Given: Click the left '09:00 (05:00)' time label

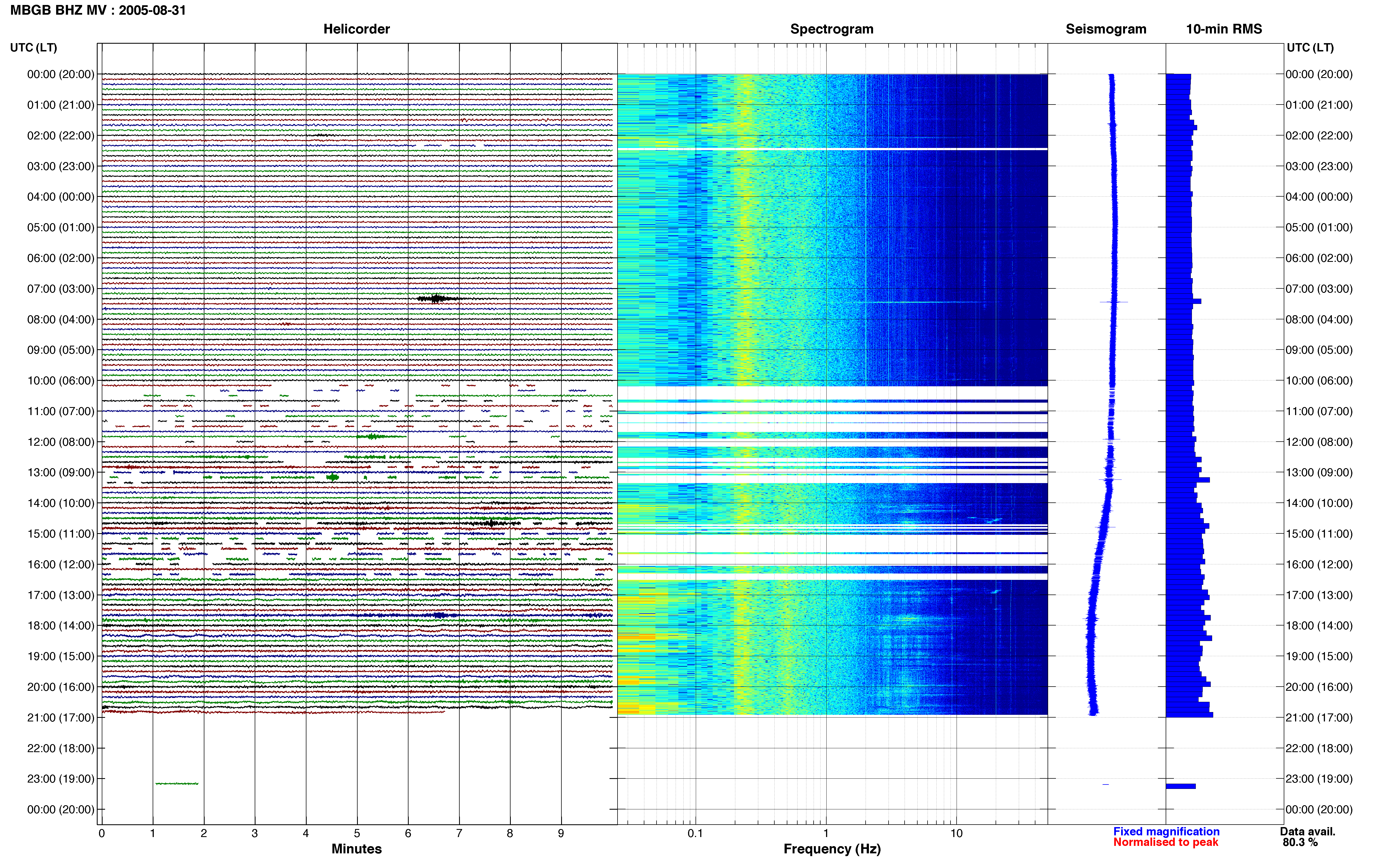Looking at the screenshot, I should click(x=61, y=350).
